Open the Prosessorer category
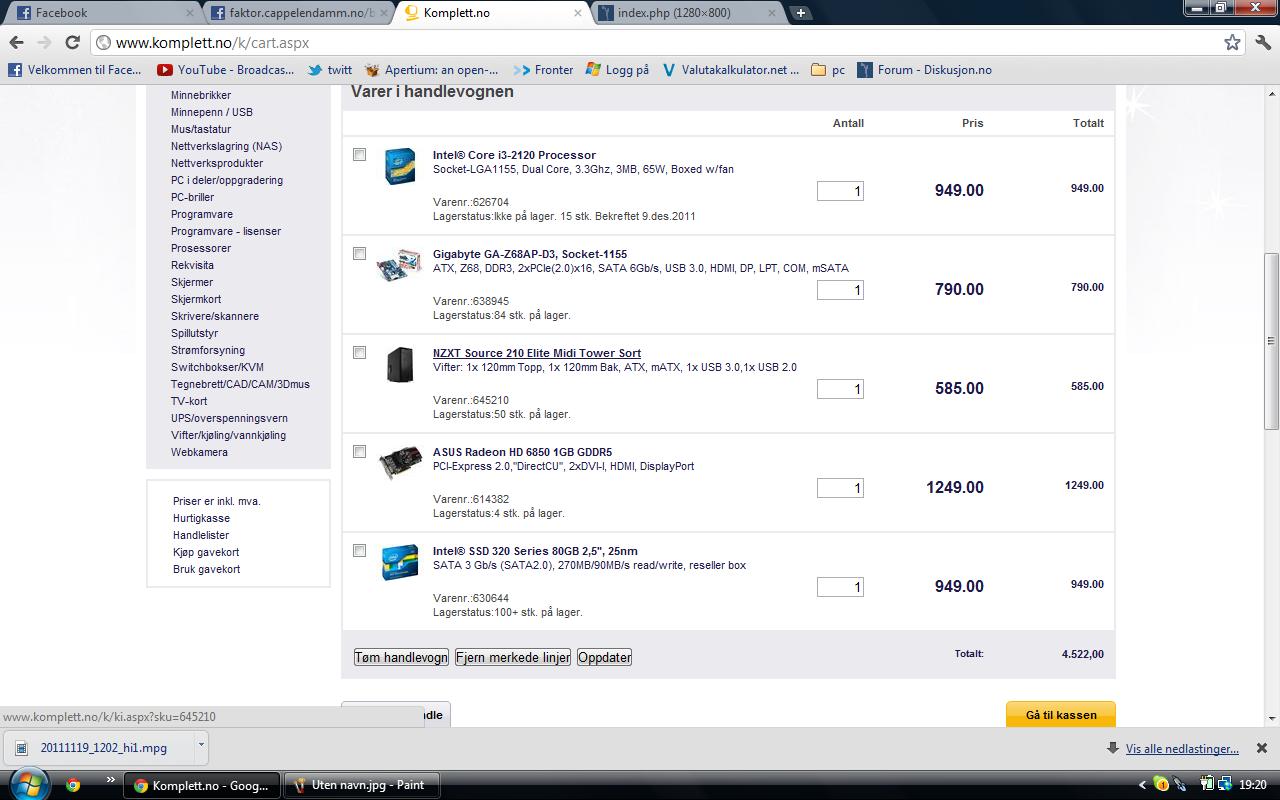The width and height of the screenshot is (1280, 800). pyautogui.click(x=201, y=248)
